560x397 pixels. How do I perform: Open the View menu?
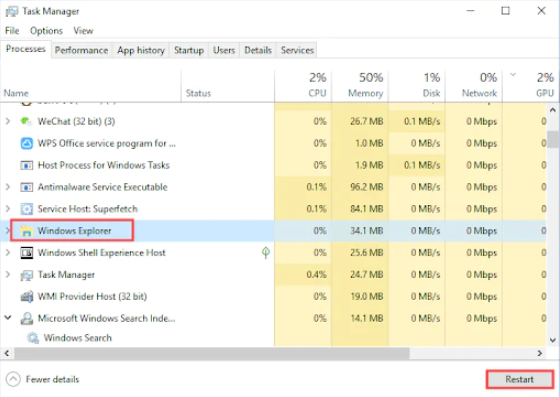point(83,31)
